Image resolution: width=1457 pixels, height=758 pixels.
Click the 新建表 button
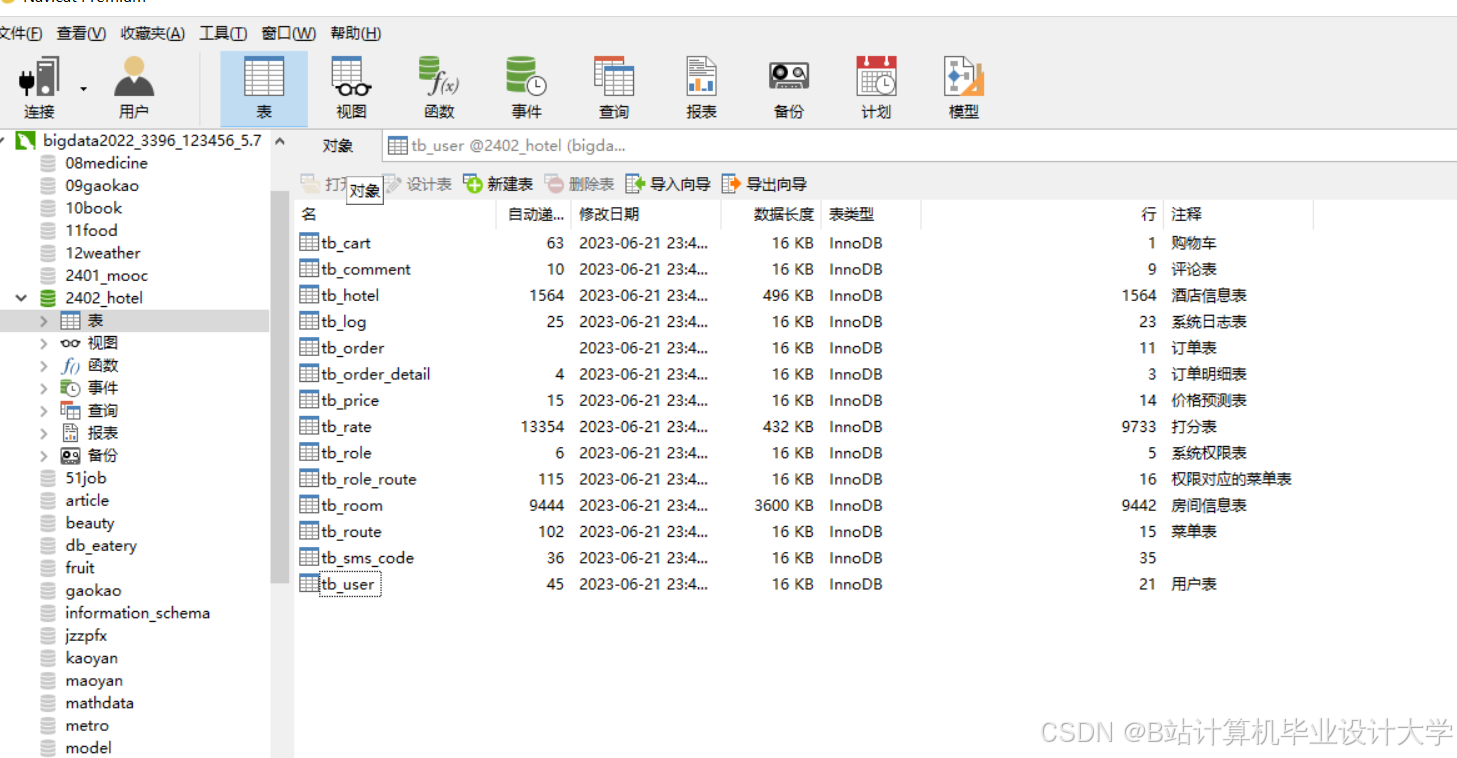coord(498,184)
